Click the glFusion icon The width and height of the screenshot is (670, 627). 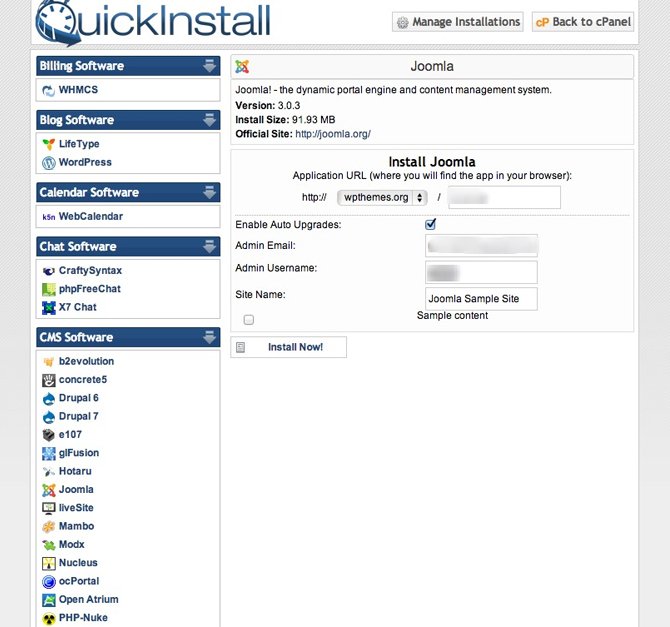pos(48,453)
